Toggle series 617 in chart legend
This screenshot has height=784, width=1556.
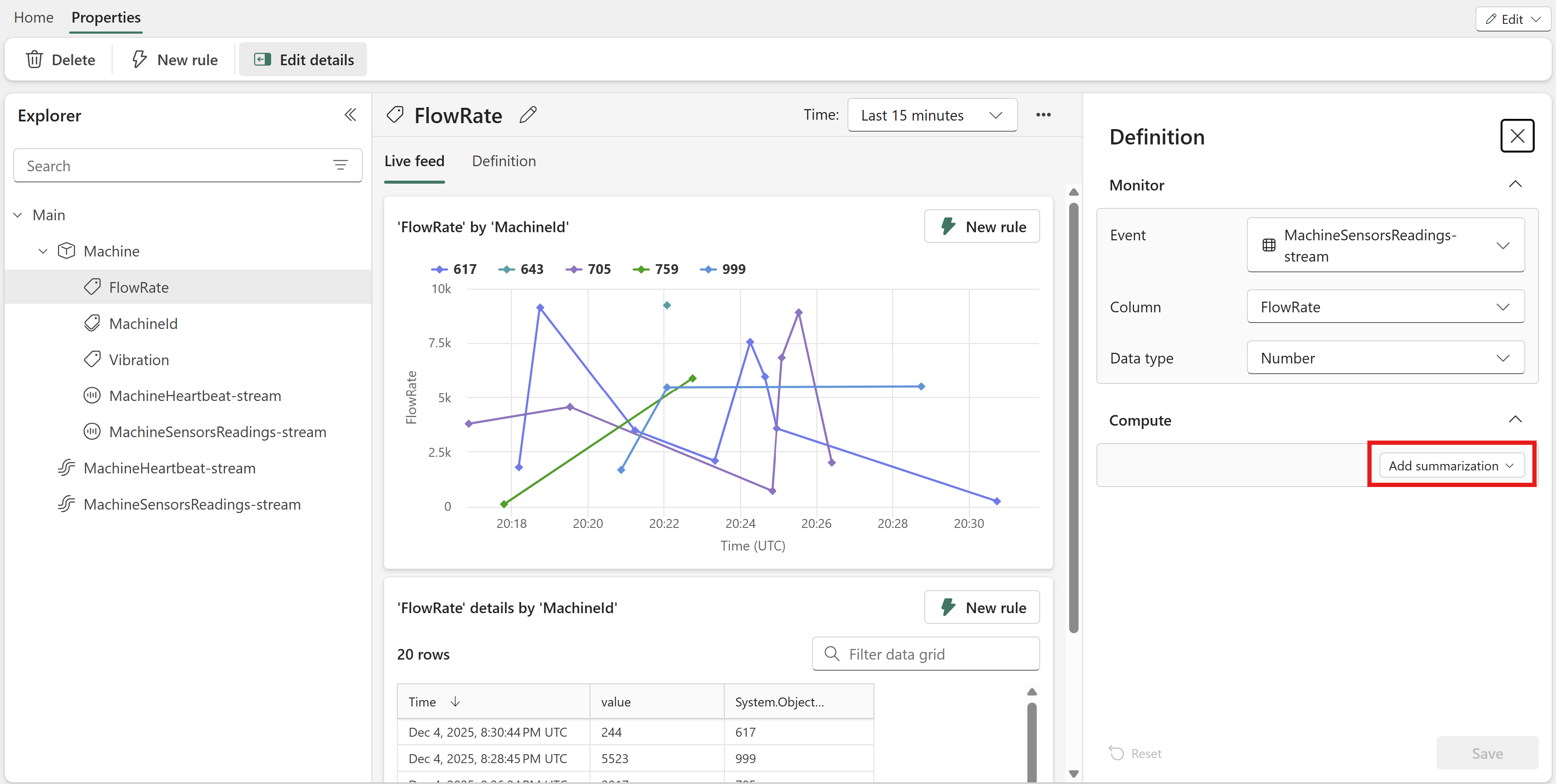click(454, 269)
